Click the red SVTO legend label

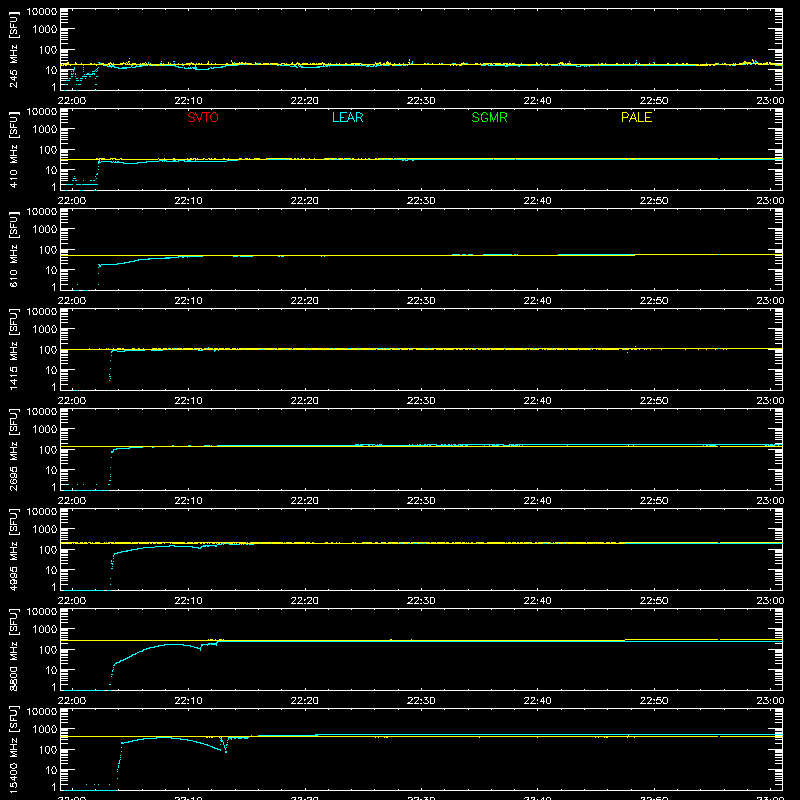(203, 117)
